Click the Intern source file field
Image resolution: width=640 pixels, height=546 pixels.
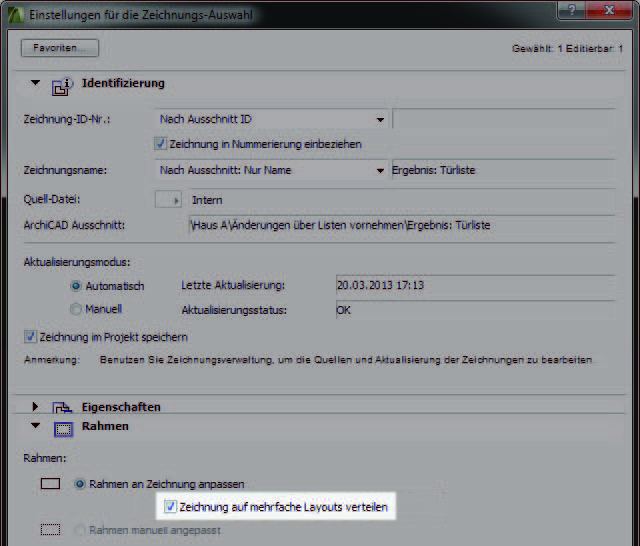pyautogui.click(x=402, y=200)
